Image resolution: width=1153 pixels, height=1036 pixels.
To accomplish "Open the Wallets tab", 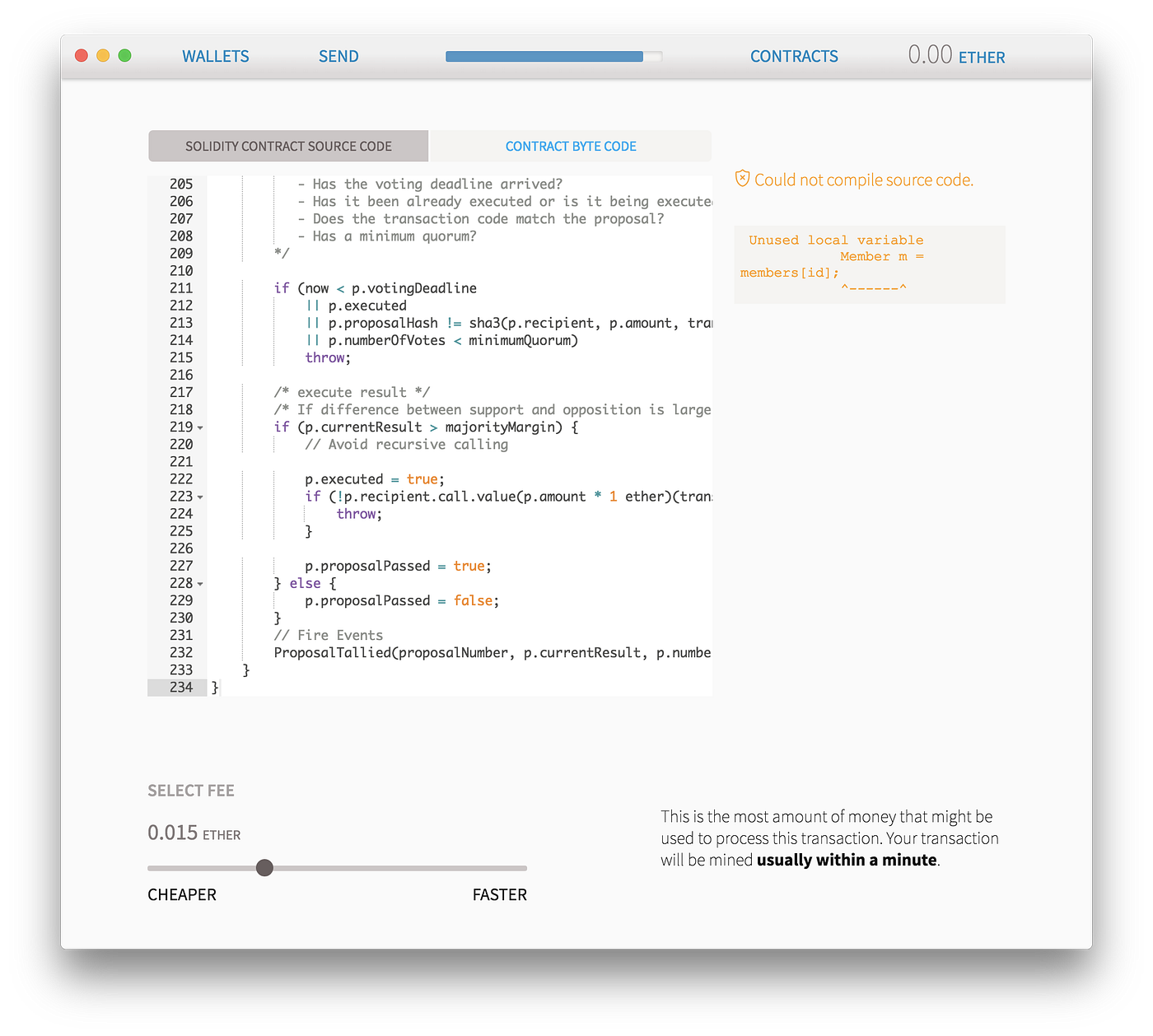I will click(x=216, y=56).
